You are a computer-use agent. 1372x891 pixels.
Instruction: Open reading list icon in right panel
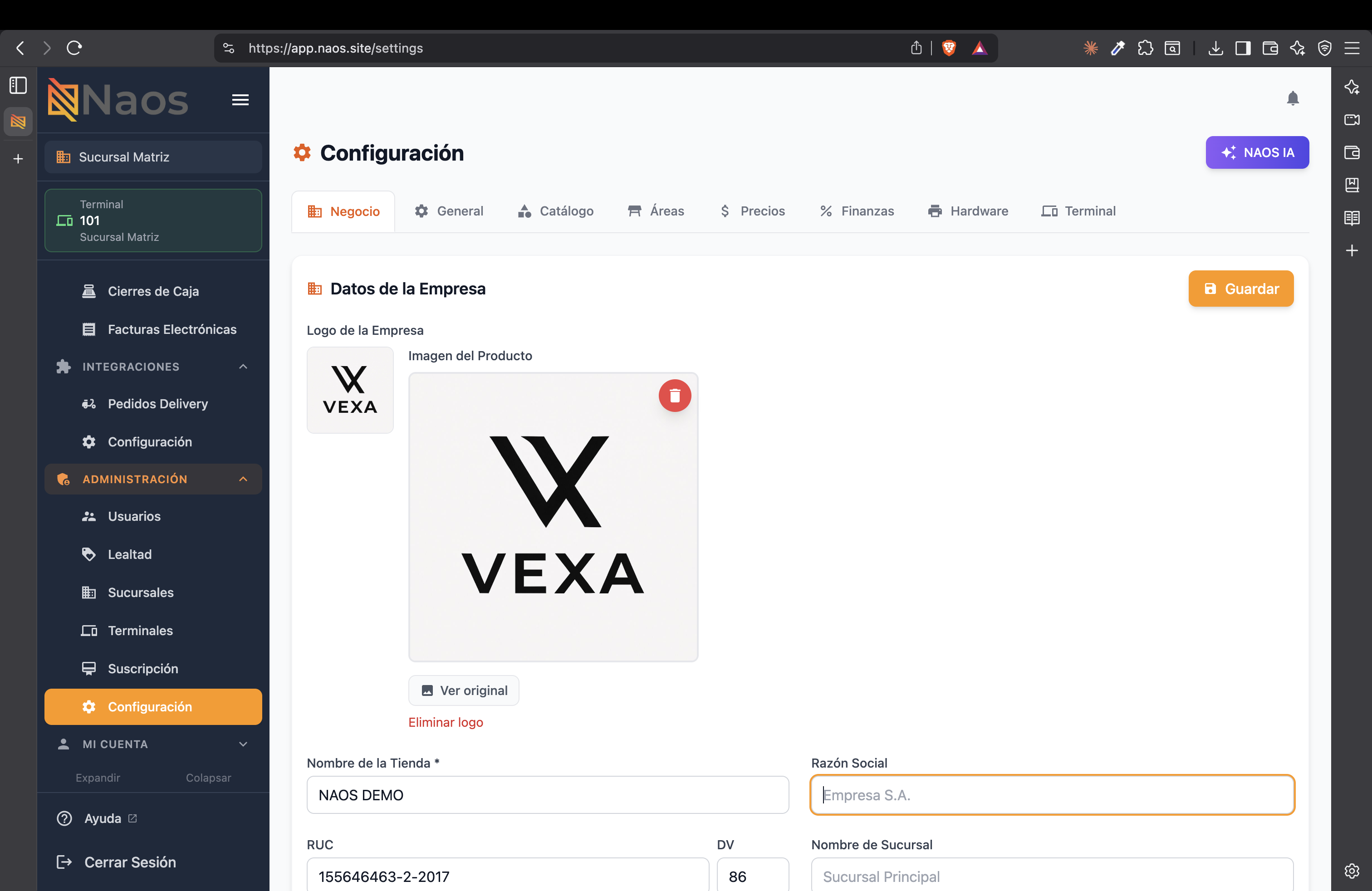coord(1352,218)
